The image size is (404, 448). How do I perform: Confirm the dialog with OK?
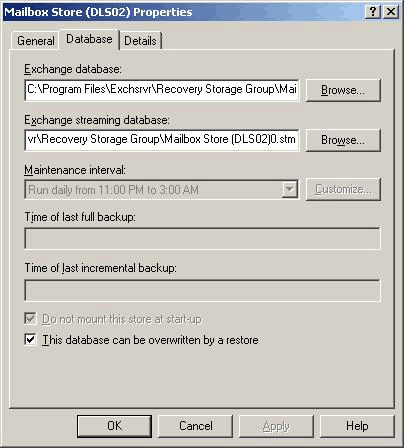click(114, 426)
